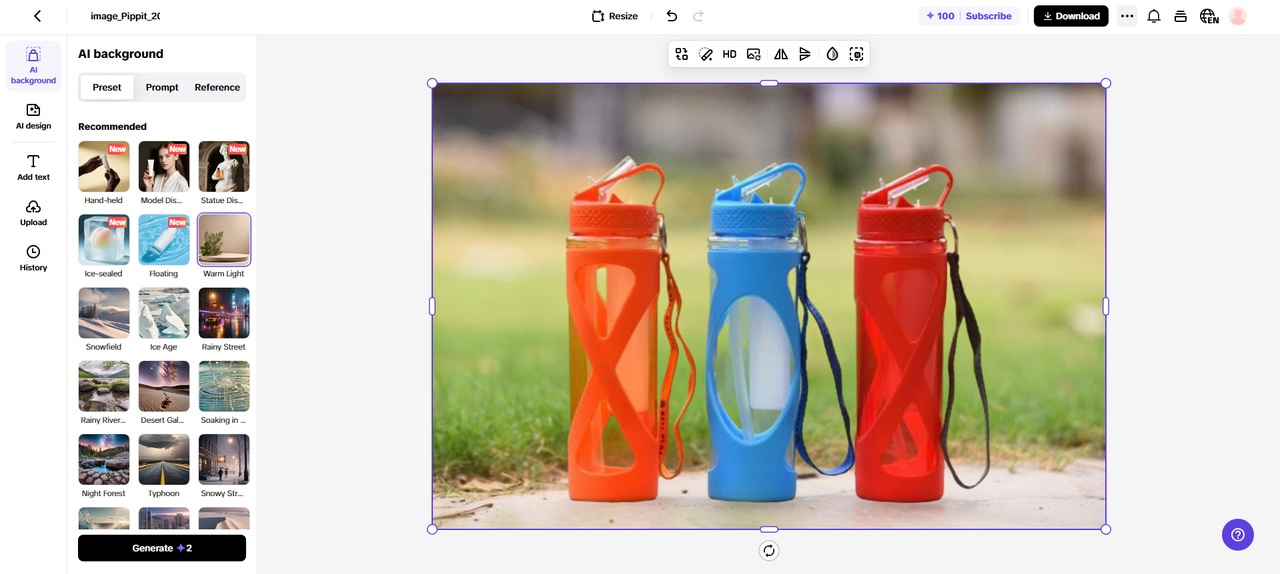Viewport: 1280px width, 574px height.
Task: Choose the Rainy Street preset
Action: [224, 313]
